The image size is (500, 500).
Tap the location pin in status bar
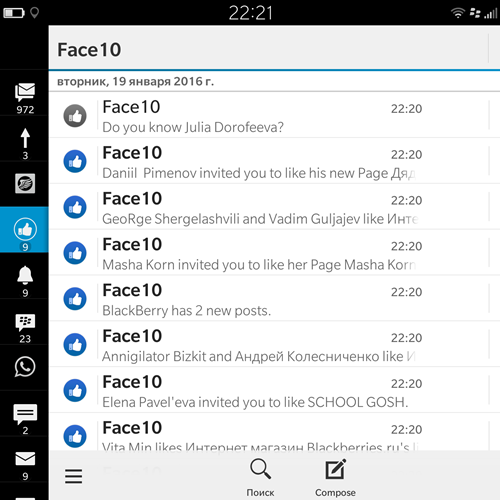point(34,13)
